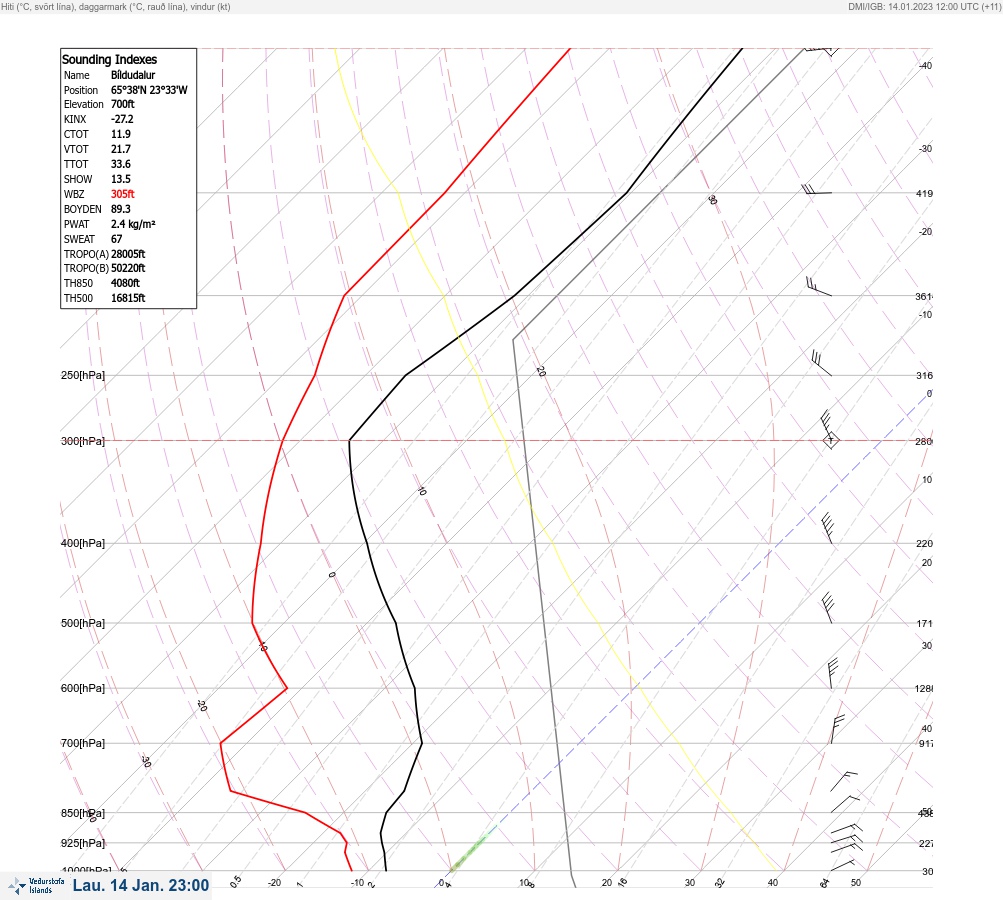Click the tropopause diamond marker at 300 hPa
1003x900 pixels.
point(831,441)
